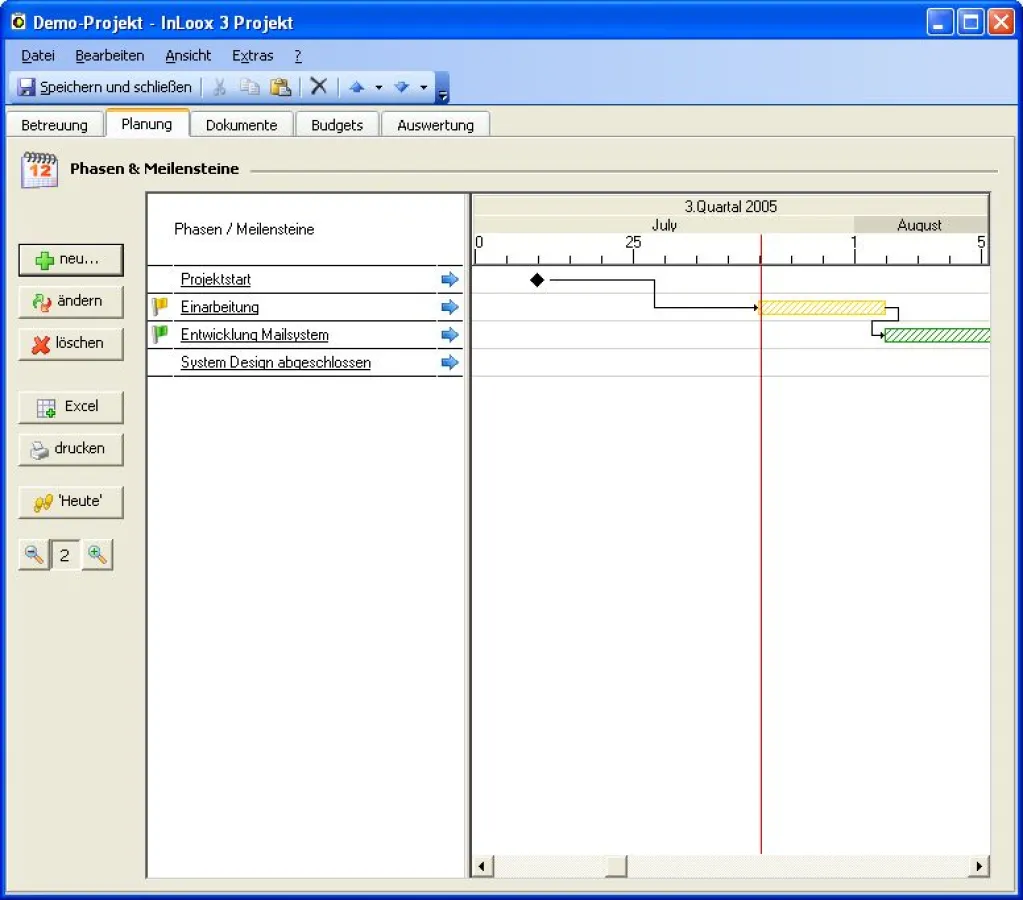Image resolution: width=1023 pixels, height=900 pixels.
Task: Zoom out with the magnifier minus icon
Action: pyautogui.click(x=34, y=554)
